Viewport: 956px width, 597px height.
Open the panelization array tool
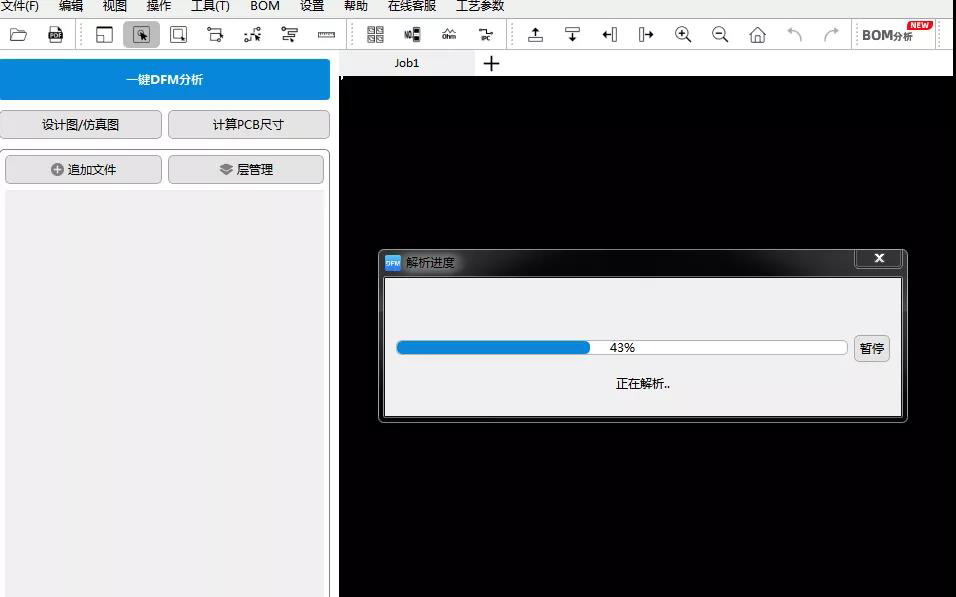pyautogui.click(x=376, y=33)
